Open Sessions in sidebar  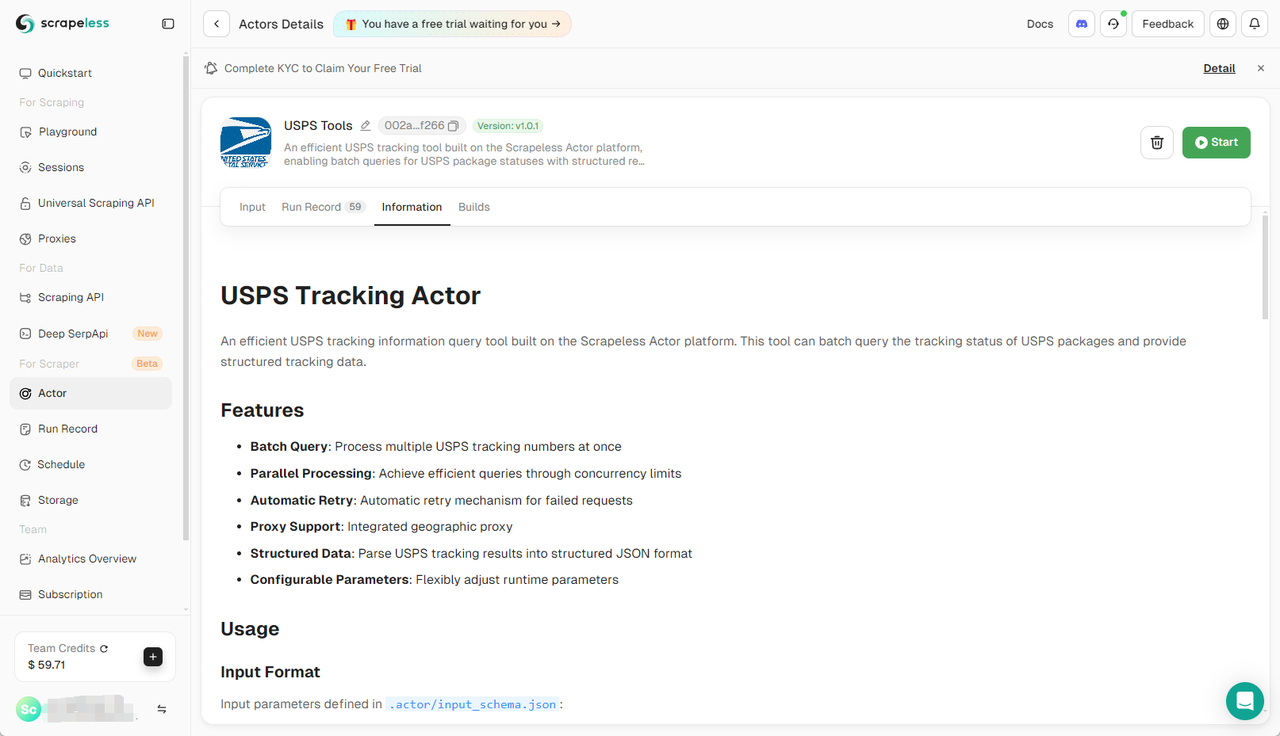(x=91, y=167)
